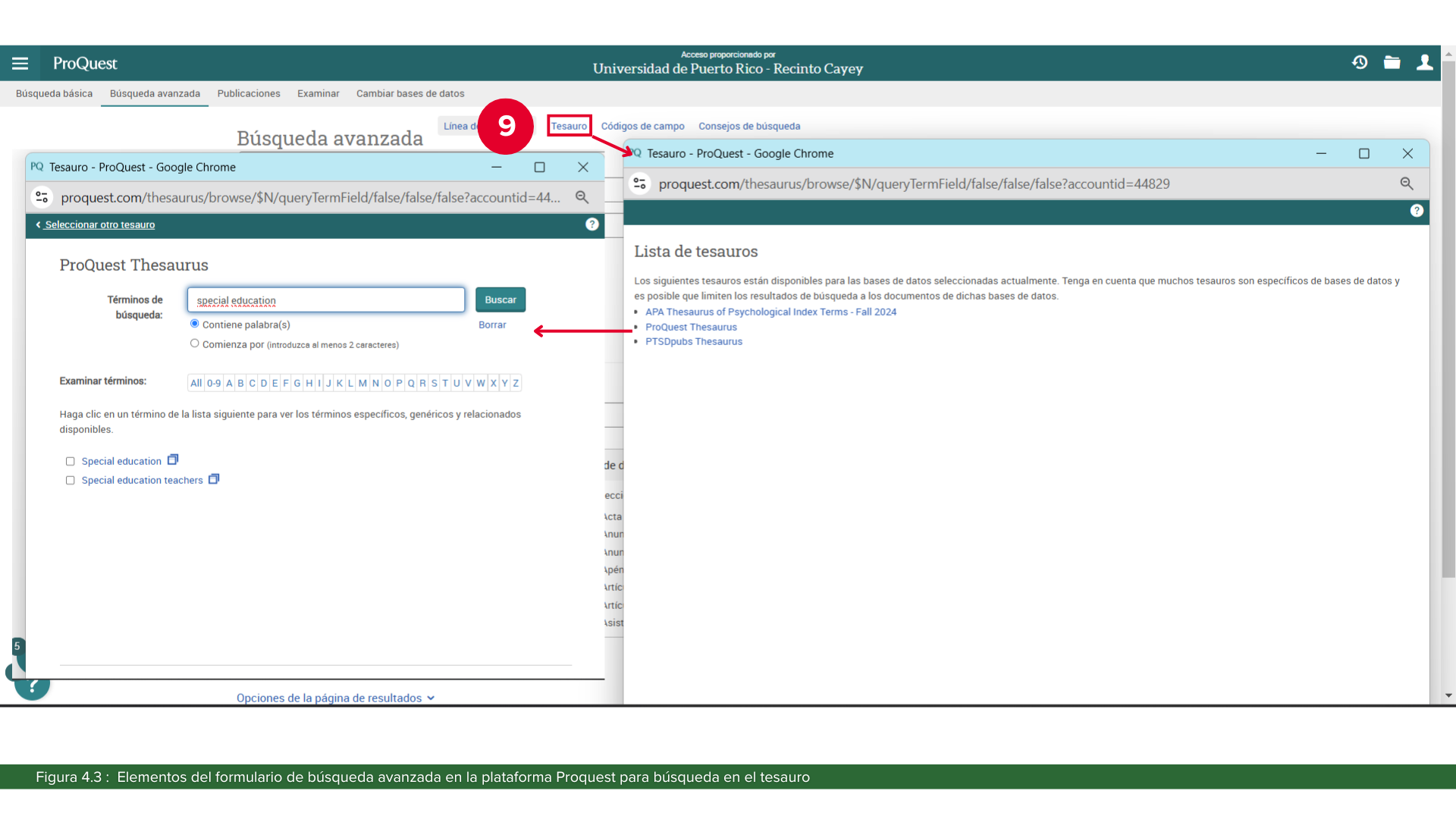The width and height of the screenshot is (1456, 819).
Task: Click the Términos de búsqueda input field
Action: pos(326,300)
